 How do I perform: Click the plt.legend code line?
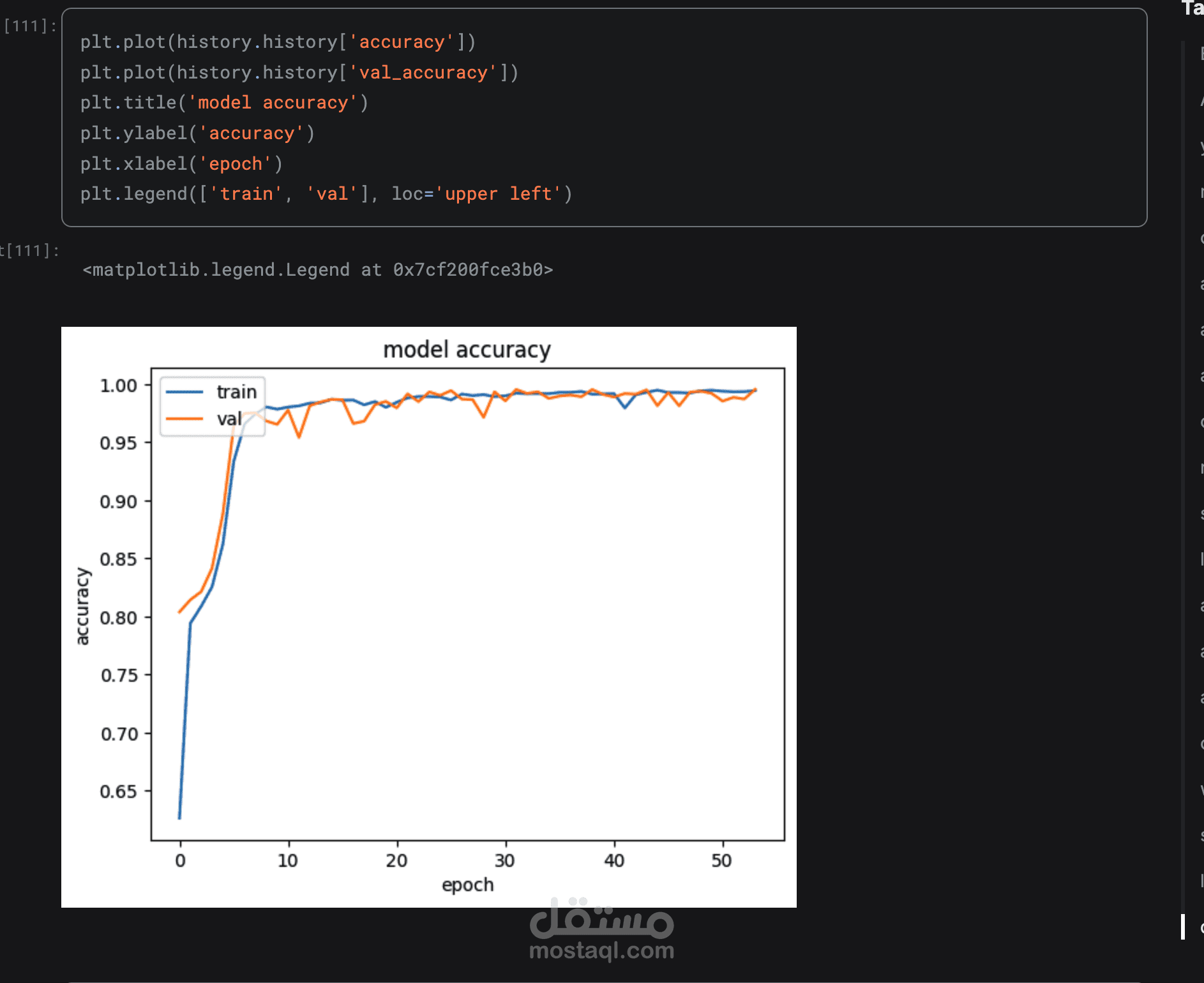(x=326, y=194)
